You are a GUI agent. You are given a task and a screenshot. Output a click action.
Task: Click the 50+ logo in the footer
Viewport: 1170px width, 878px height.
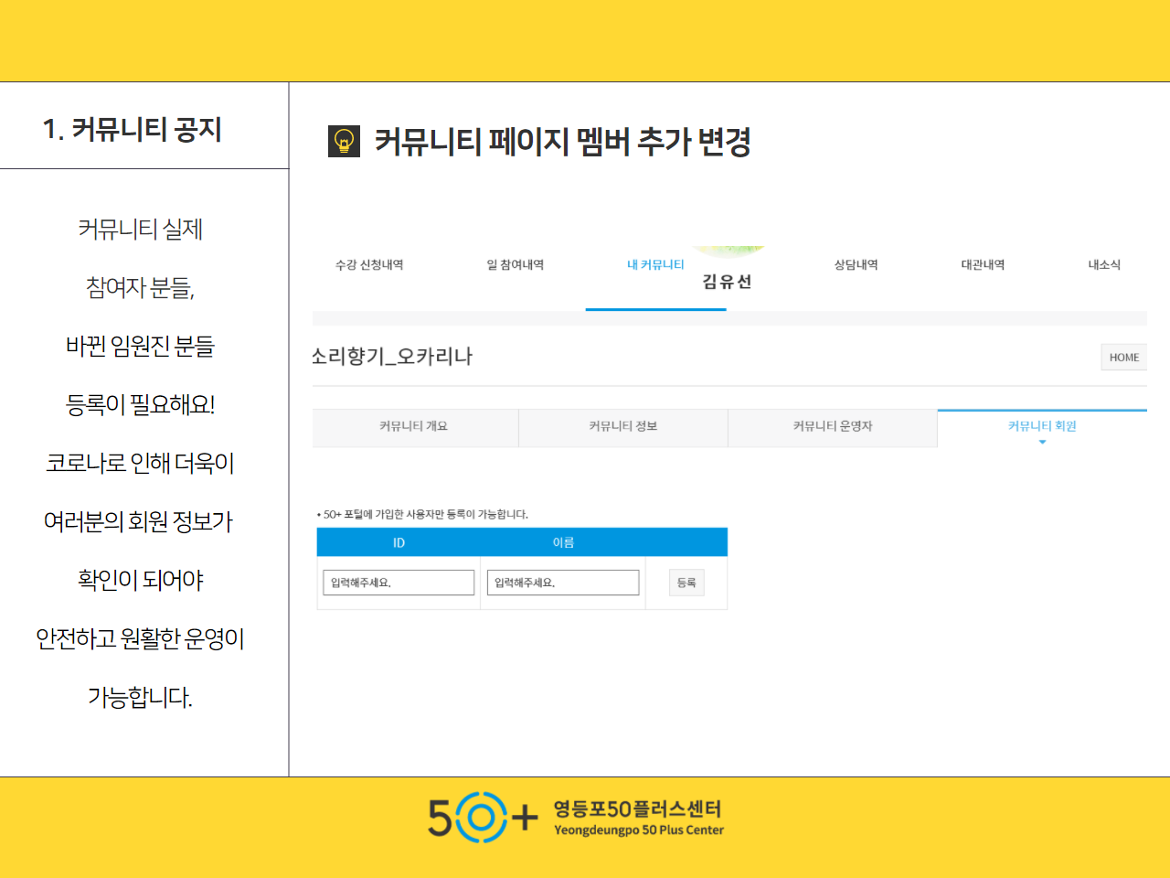click(x=483, y=817)
